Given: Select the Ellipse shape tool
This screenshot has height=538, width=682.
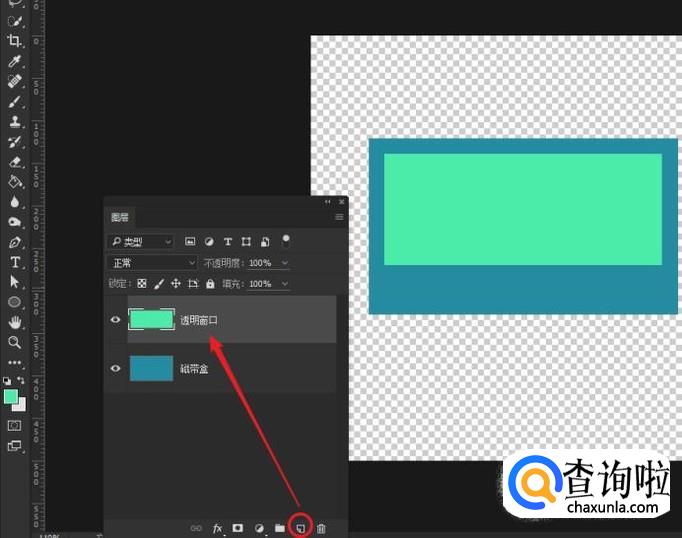Looking at the screenshot, I should click(14, 302).
